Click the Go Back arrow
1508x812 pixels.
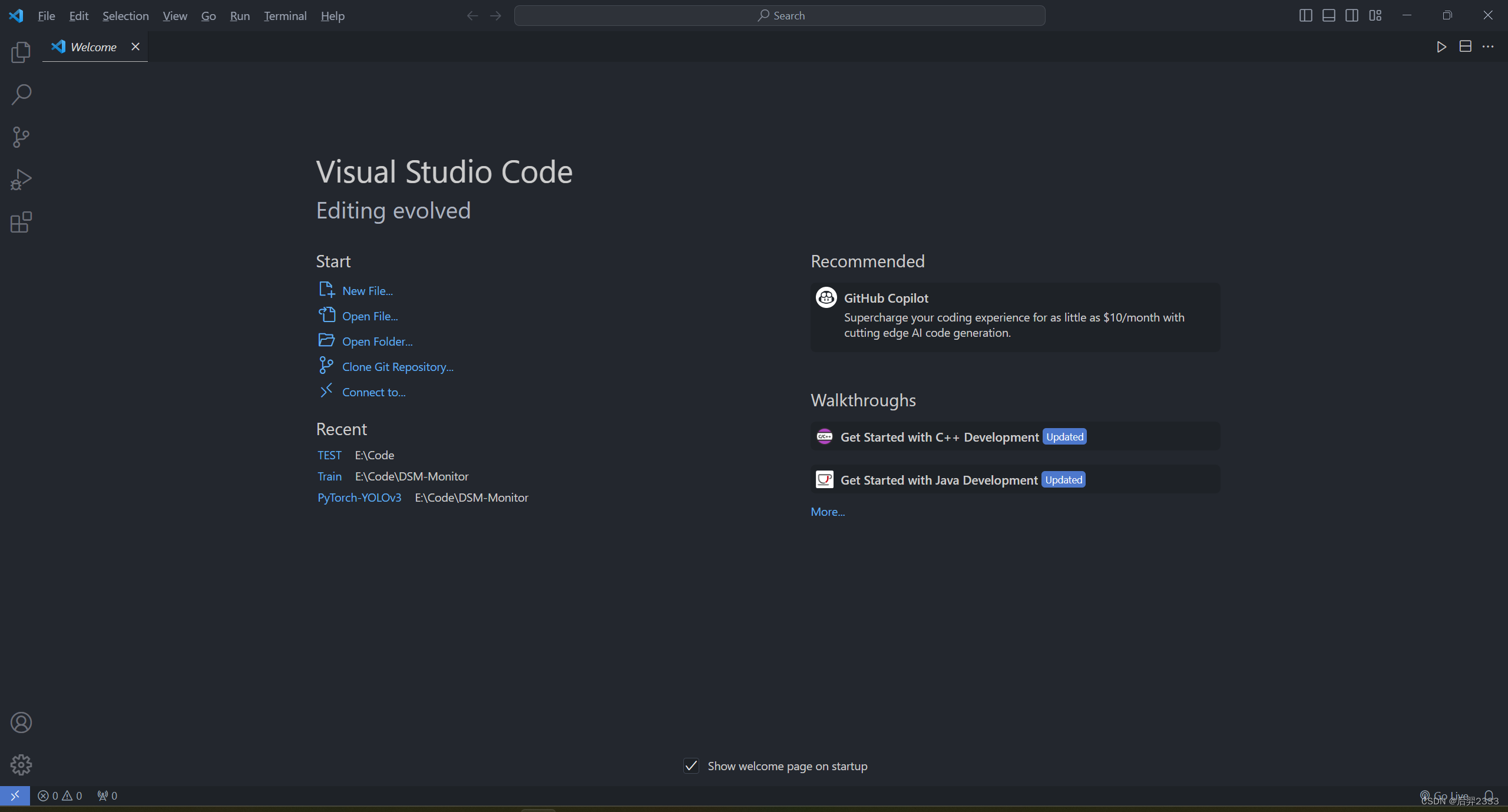[x=472, y=15]
